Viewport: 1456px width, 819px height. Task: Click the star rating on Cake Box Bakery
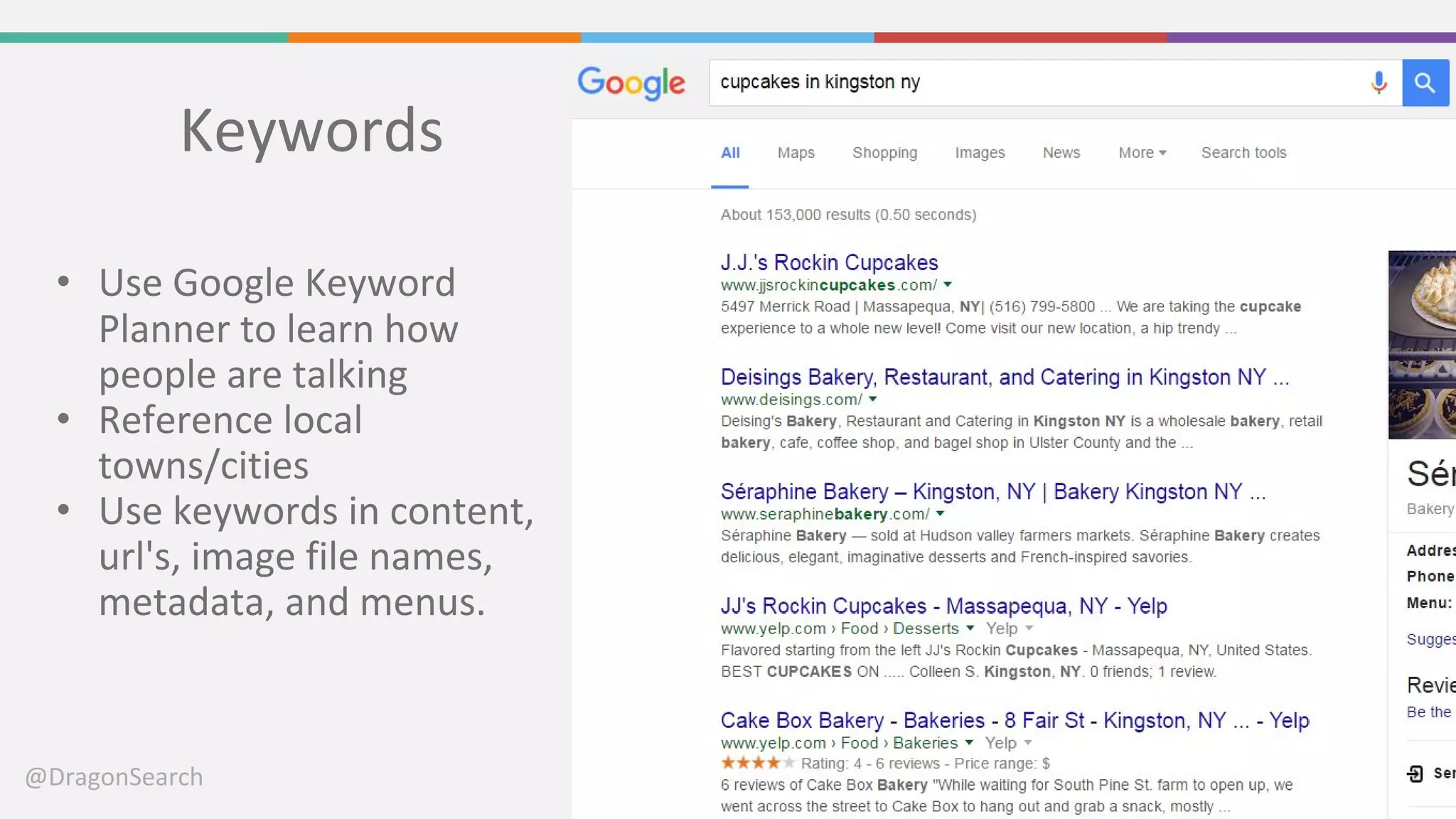[757, 763]
